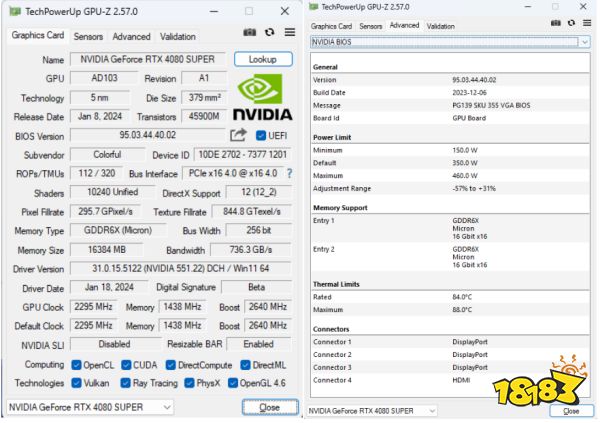Toggle the UEFI checkbox
Viewport: 600px width, 423px height.
(261, 136)
